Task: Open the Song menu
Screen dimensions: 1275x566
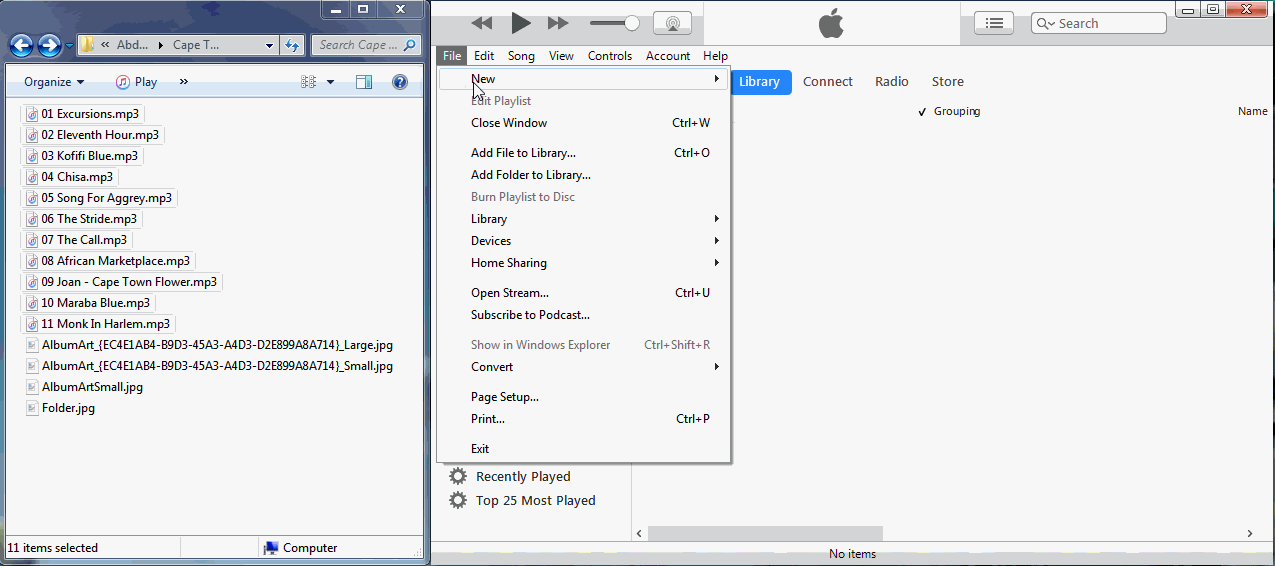Action: [x=521, y=56]
